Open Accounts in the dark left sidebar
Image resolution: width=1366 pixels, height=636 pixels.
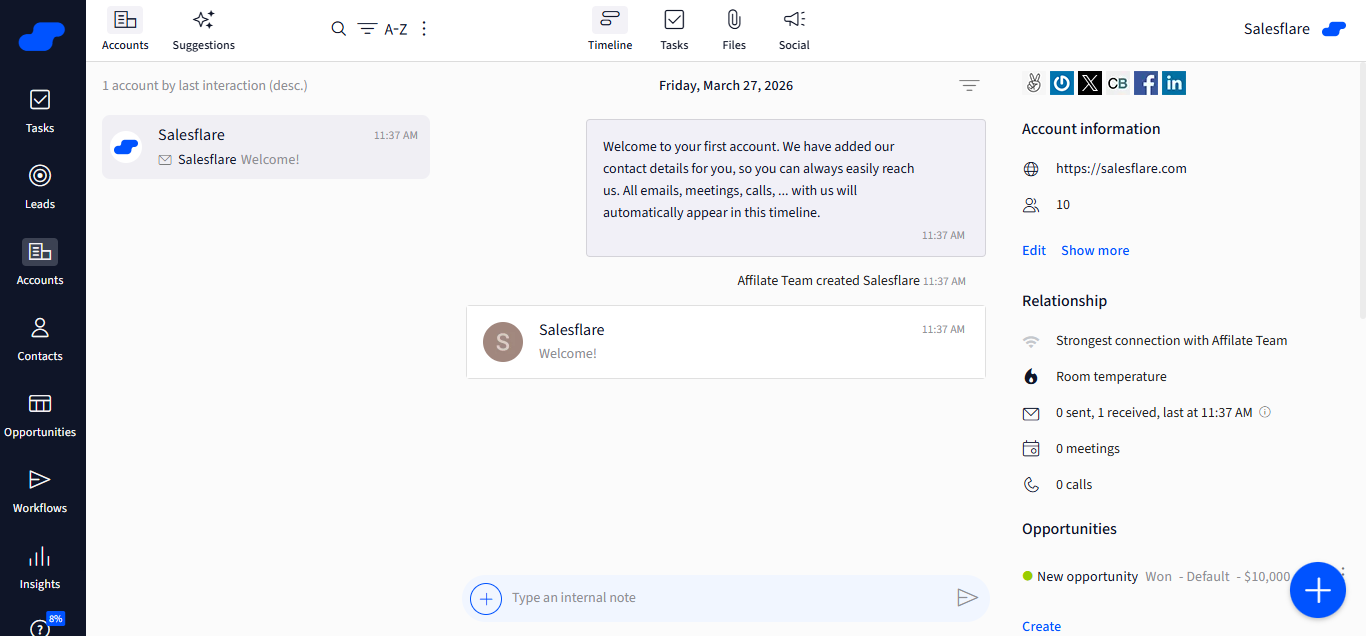40,264
